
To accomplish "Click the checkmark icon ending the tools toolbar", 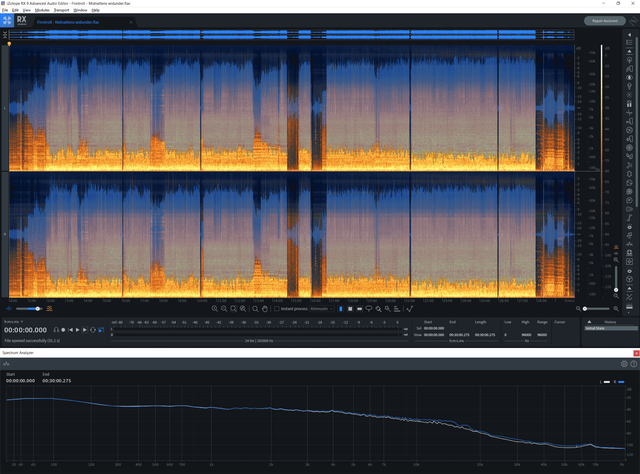I will pos(409,309).
